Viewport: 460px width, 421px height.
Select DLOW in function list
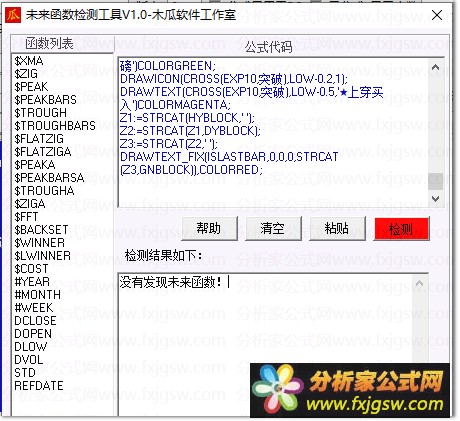(31, 347)
